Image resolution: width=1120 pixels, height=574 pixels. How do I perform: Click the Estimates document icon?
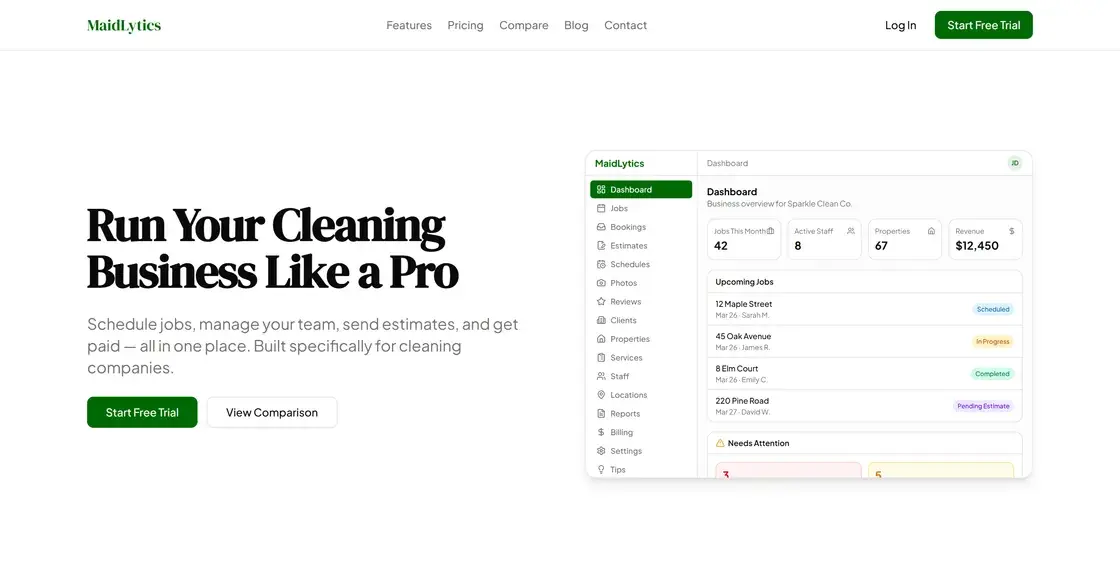pos(601,246)
